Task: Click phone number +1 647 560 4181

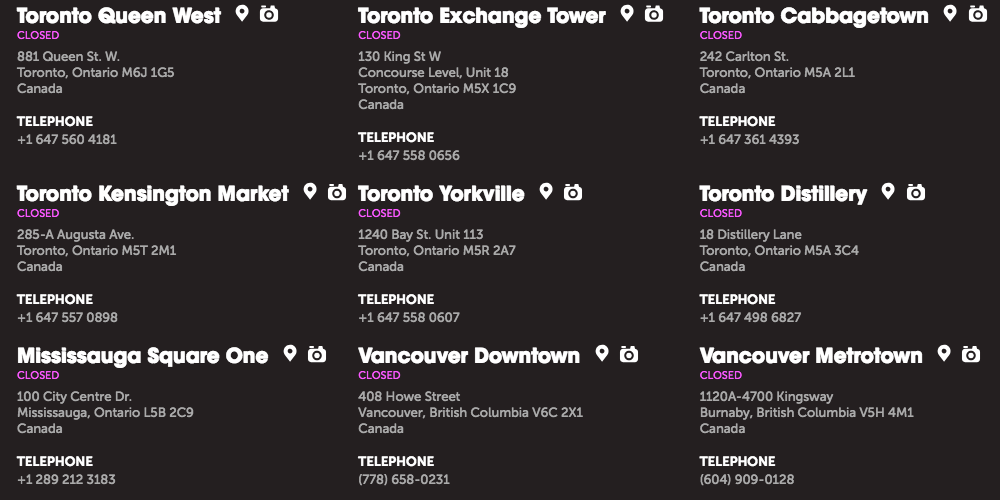Action: click(67, 139)
